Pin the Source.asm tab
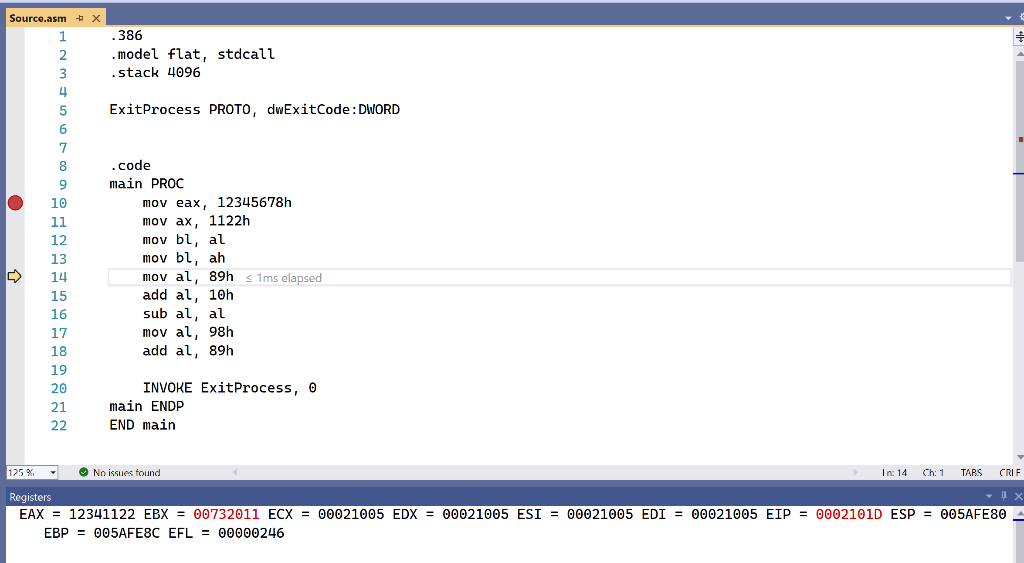 [80, 18]
